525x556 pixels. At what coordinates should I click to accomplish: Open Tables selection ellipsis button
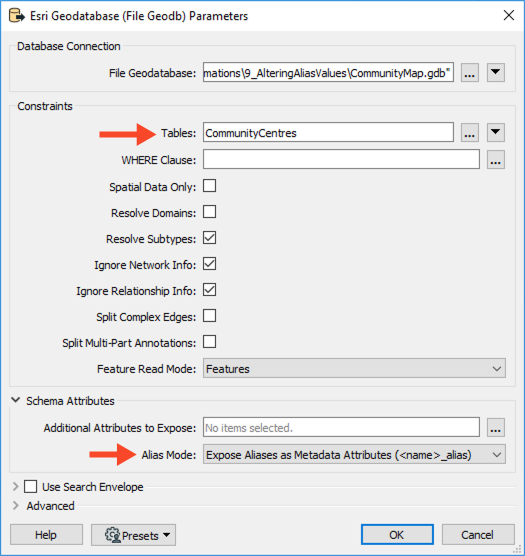click(x=469, y=133)
